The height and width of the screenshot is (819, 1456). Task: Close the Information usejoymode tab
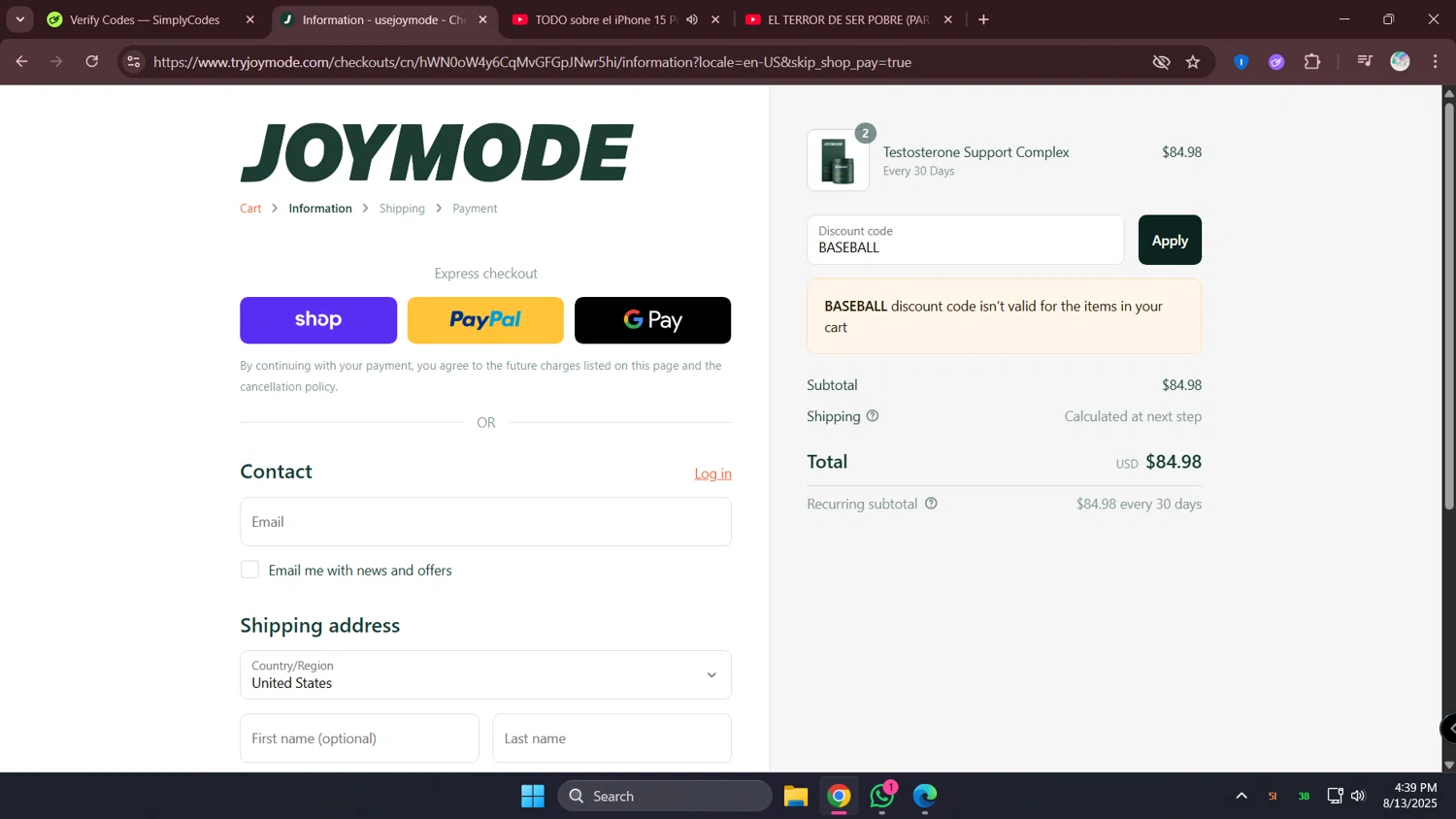(x=482, y=19)
